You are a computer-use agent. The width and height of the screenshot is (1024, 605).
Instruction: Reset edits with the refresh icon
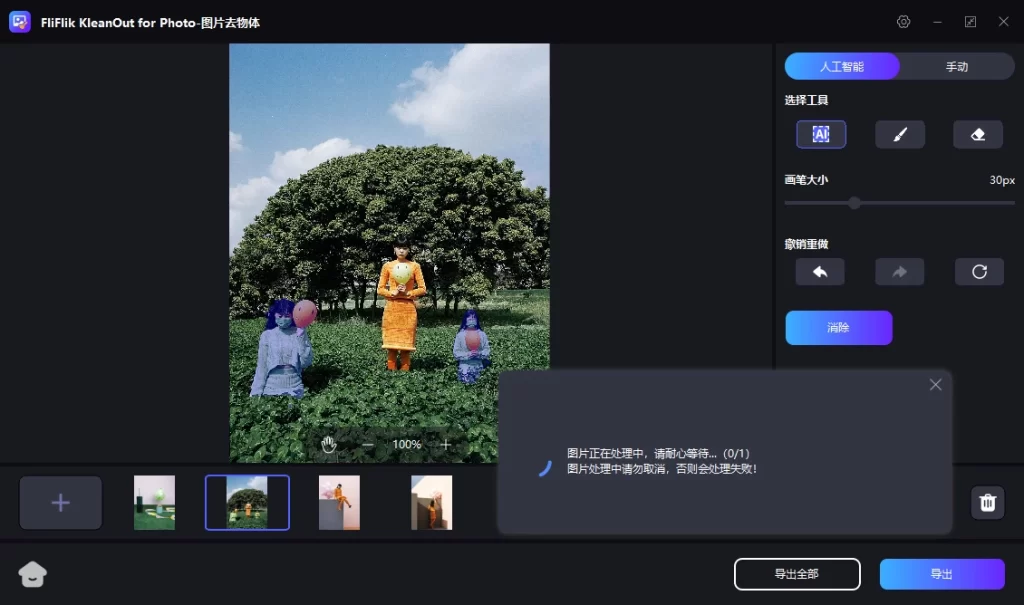(x=978, y=272)
